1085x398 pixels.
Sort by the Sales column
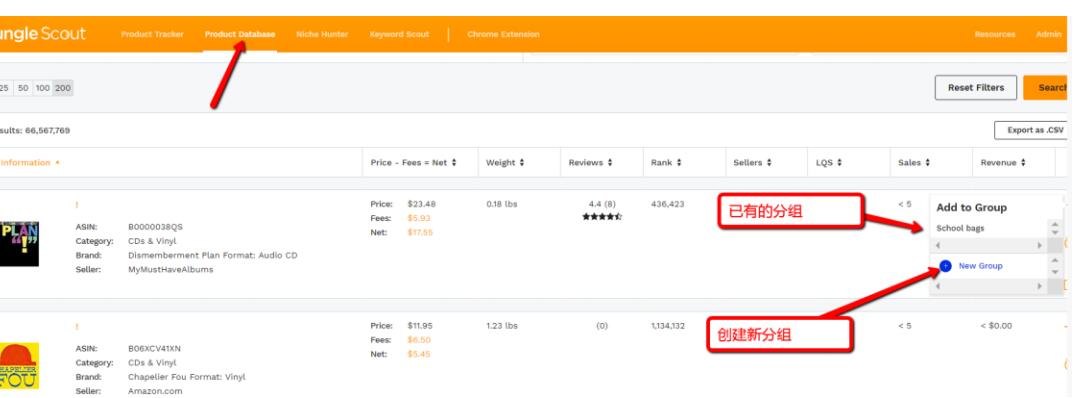point(913,163)
